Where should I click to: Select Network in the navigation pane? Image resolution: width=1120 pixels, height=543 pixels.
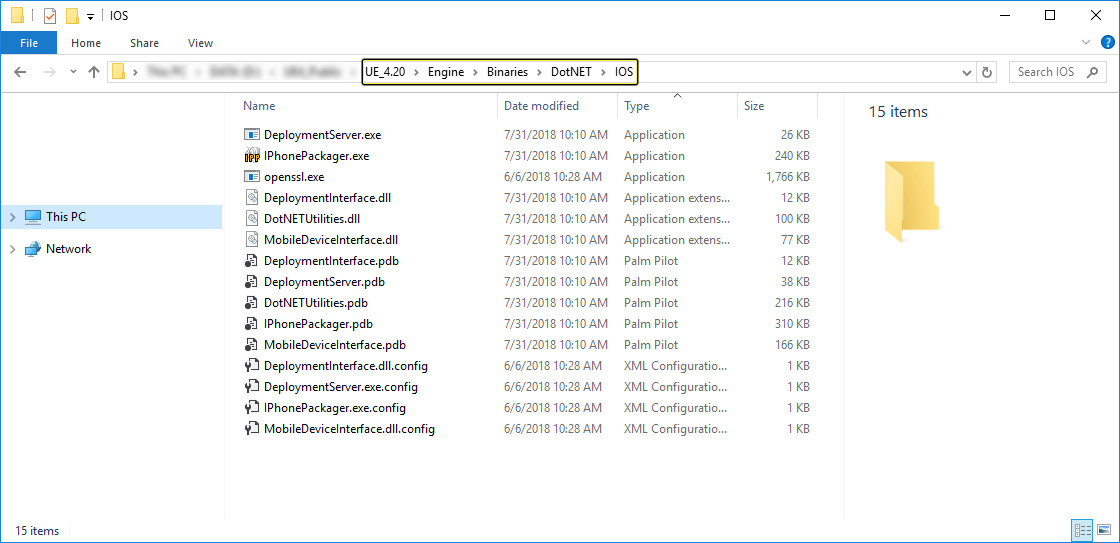69,249
